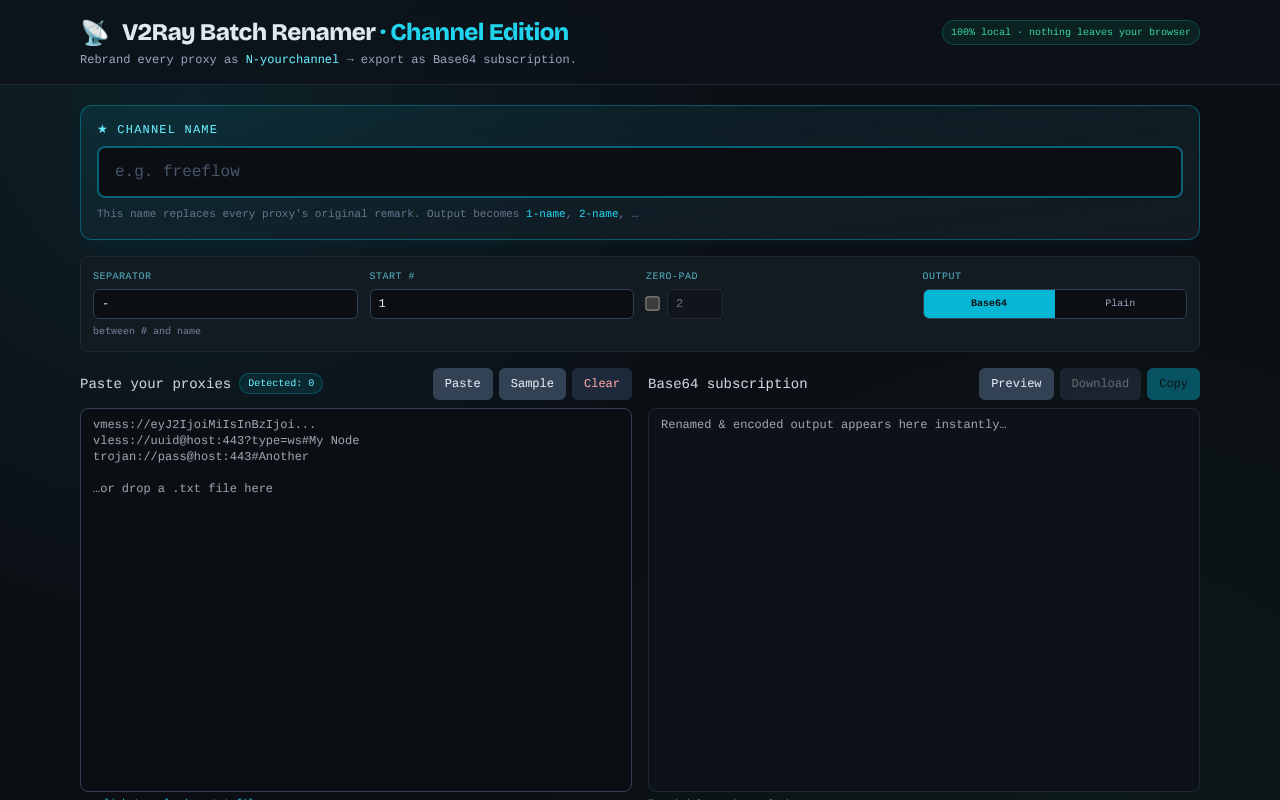Click the Detected: 0 badge

tap(281, 384)
